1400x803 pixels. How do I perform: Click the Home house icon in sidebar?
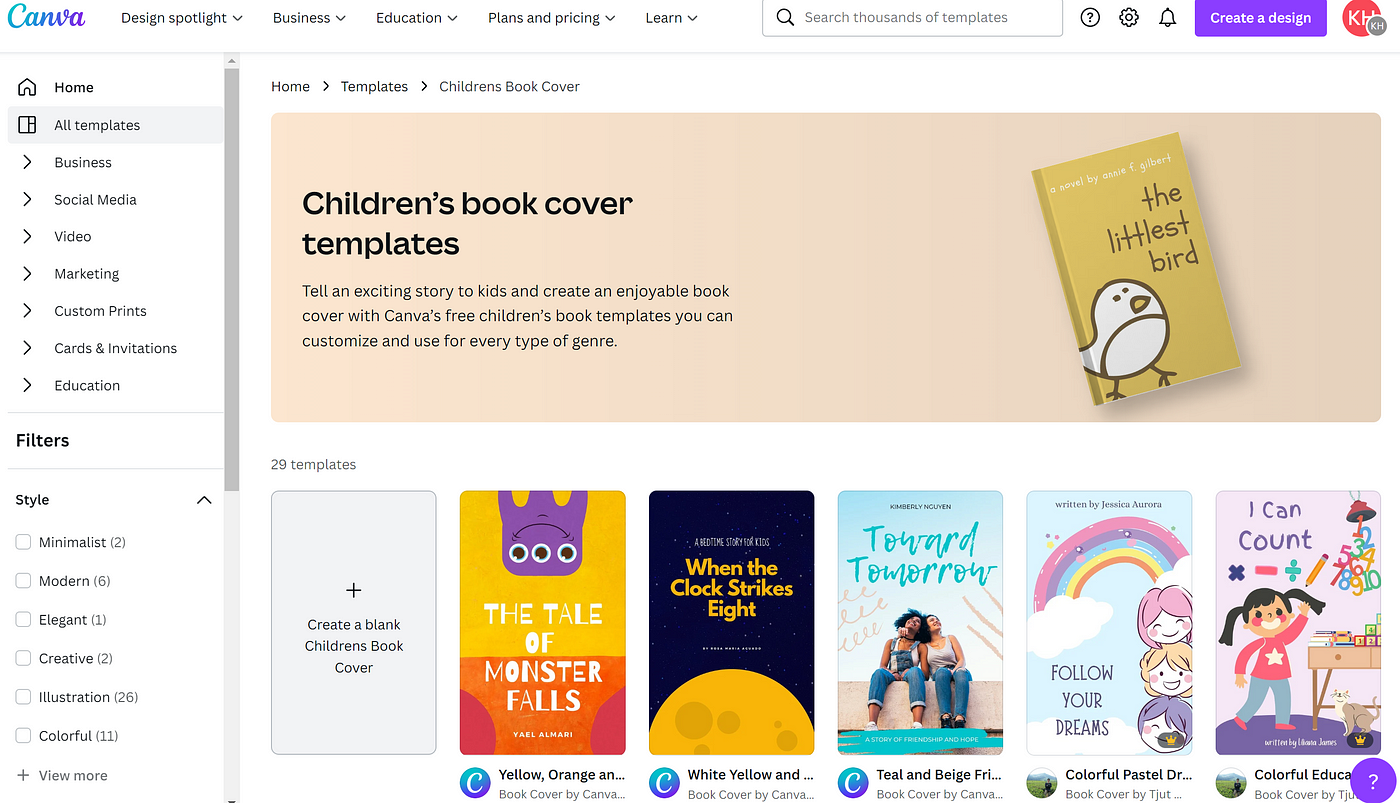28,87
